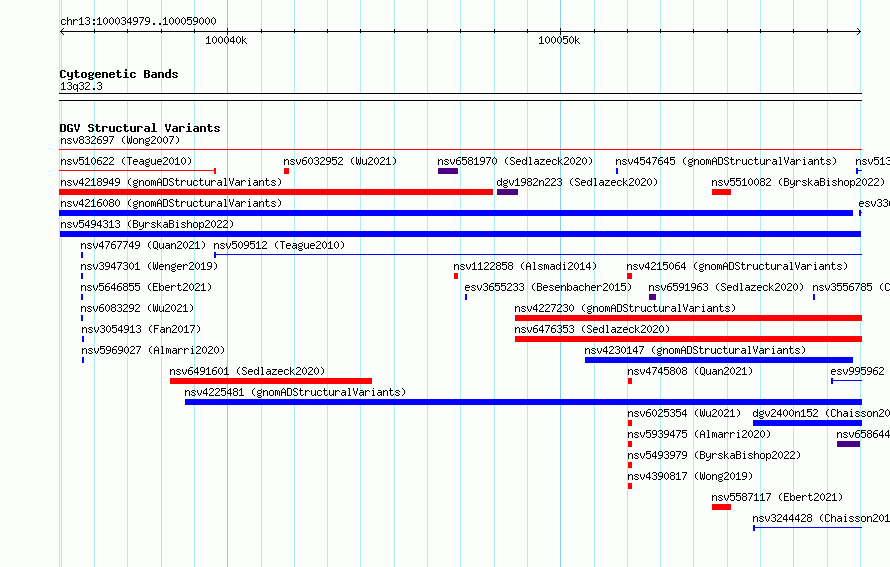The width and height of the screenshot is (890, 567).
Task: Select the nsv4390817 (Wong2019) label
Action: click(x=690, y=476)
